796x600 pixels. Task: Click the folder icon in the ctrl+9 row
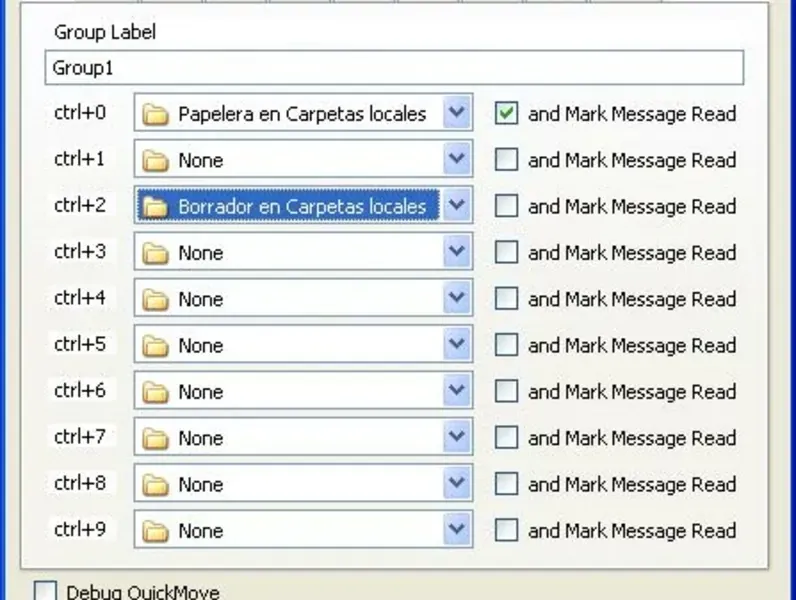coord(154,531)
